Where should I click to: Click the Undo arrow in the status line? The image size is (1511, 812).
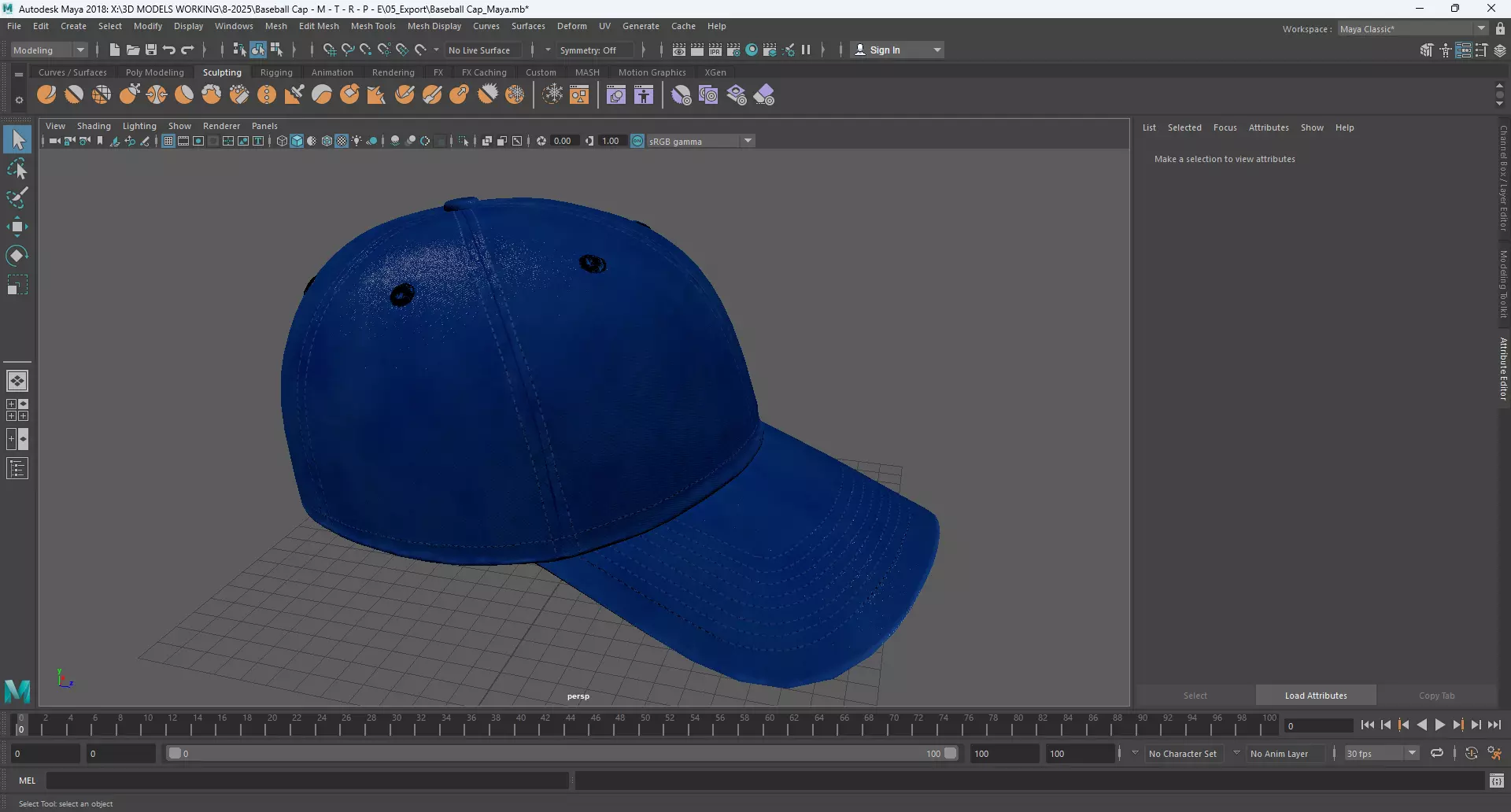(169, 50)
